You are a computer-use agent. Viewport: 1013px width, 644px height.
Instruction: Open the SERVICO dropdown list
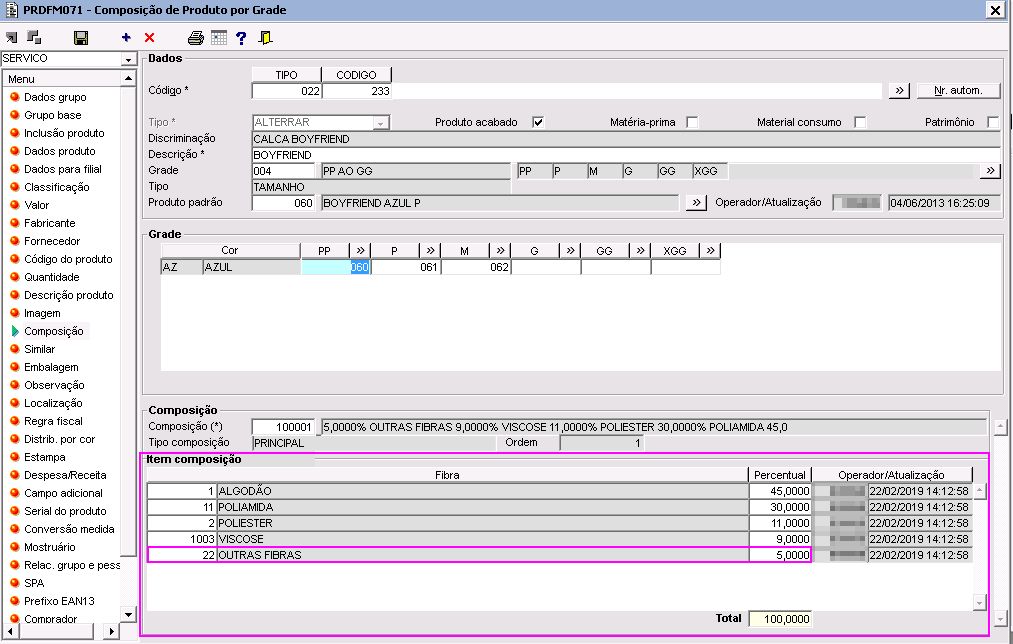(129, 59)
